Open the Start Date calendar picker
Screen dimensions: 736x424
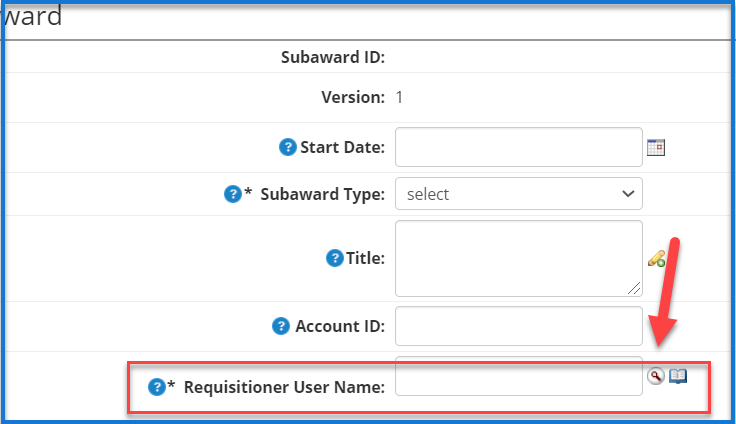pyautogui.click(x=656, y=147)
